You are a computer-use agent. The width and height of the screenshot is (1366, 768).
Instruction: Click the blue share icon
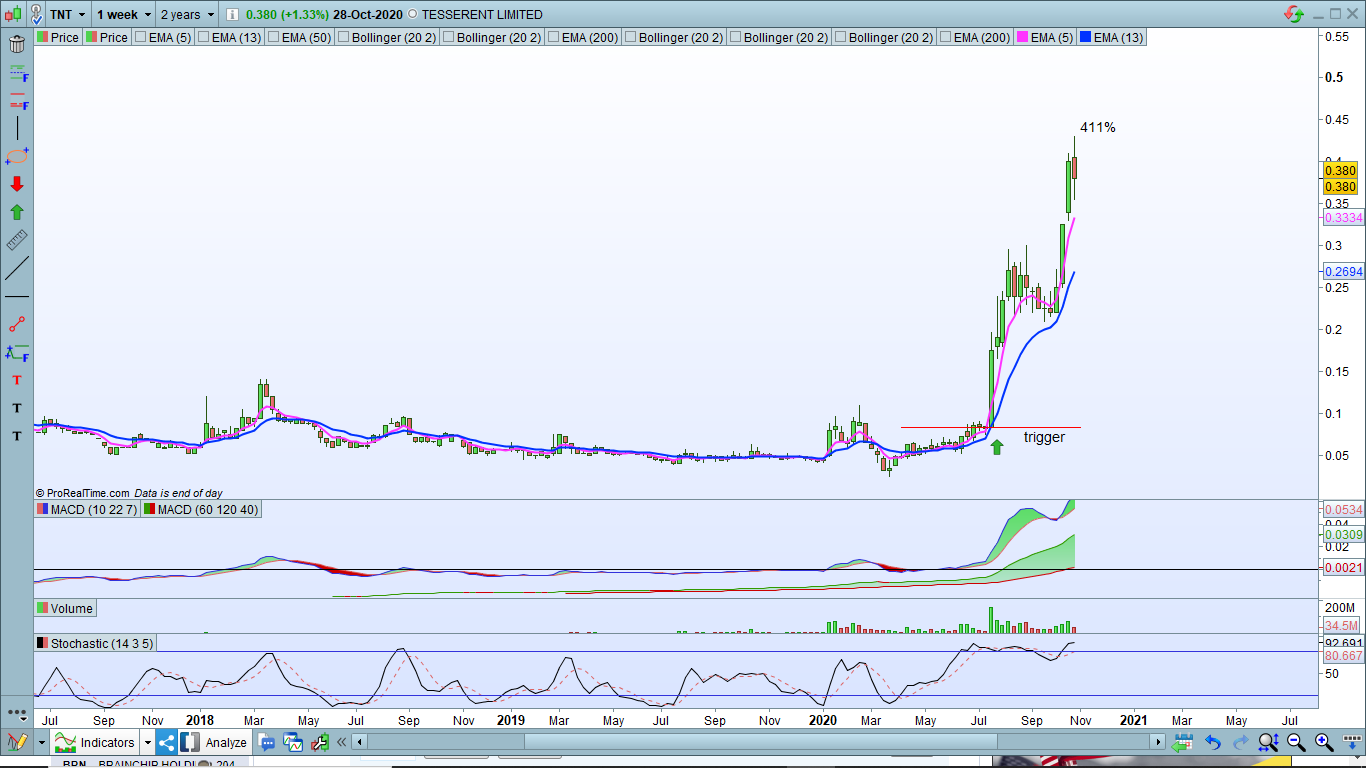[x=166, y=742]
